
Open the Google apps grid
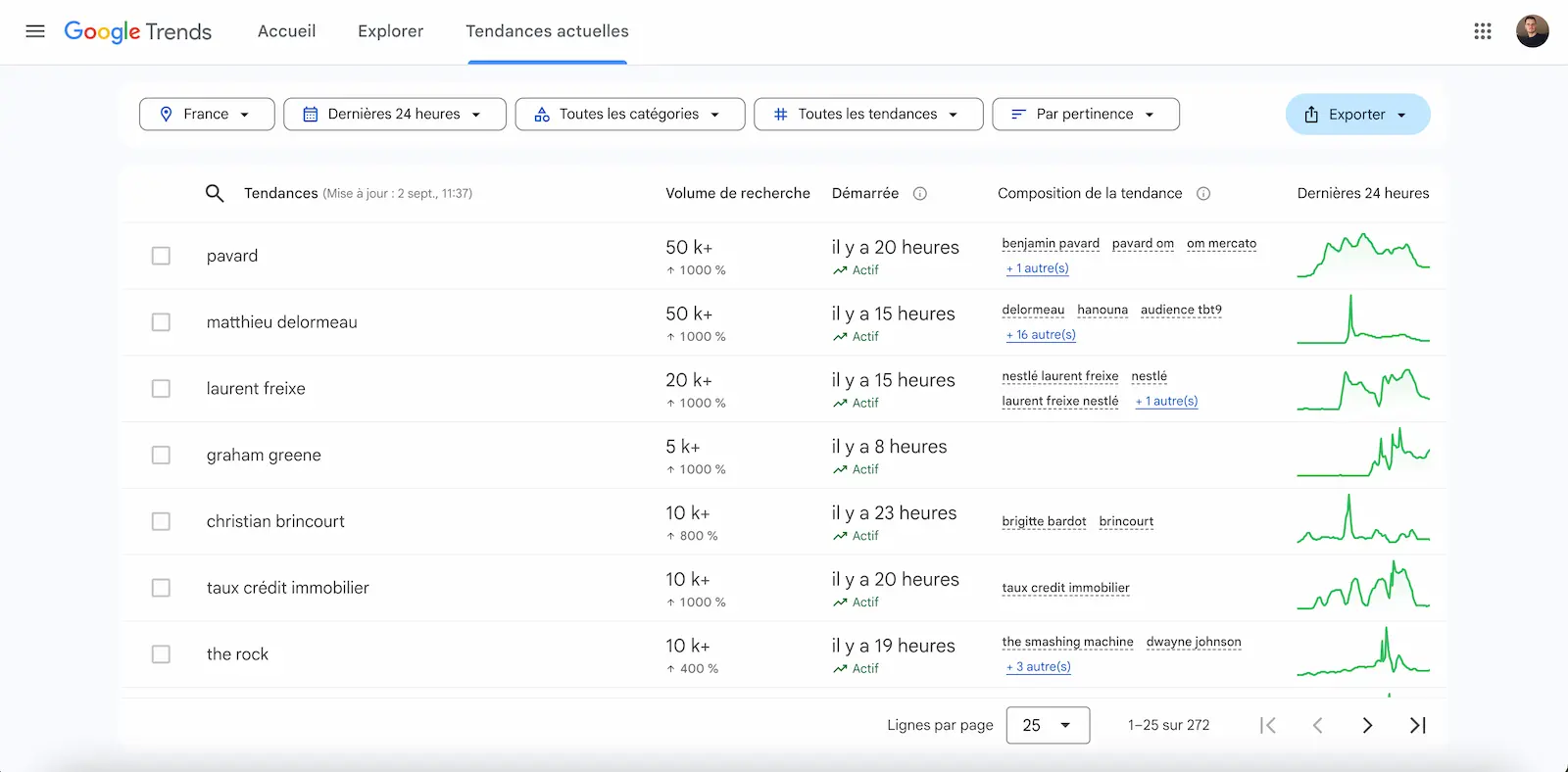pyautogui.click(x=1483, y=31)
